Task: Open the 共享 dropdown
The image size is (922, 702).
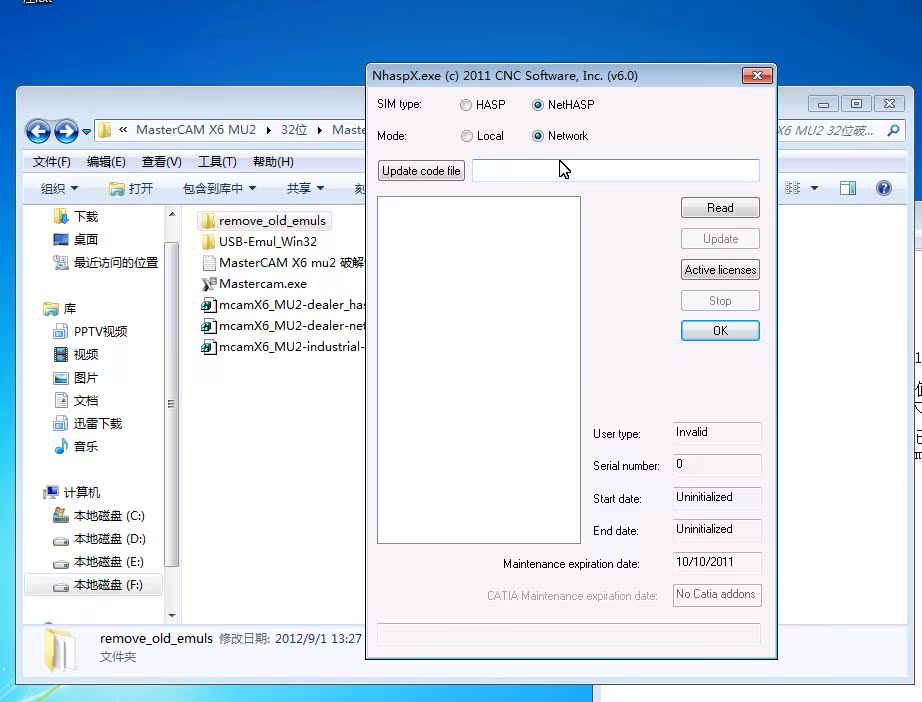Action: click(305, 188)
